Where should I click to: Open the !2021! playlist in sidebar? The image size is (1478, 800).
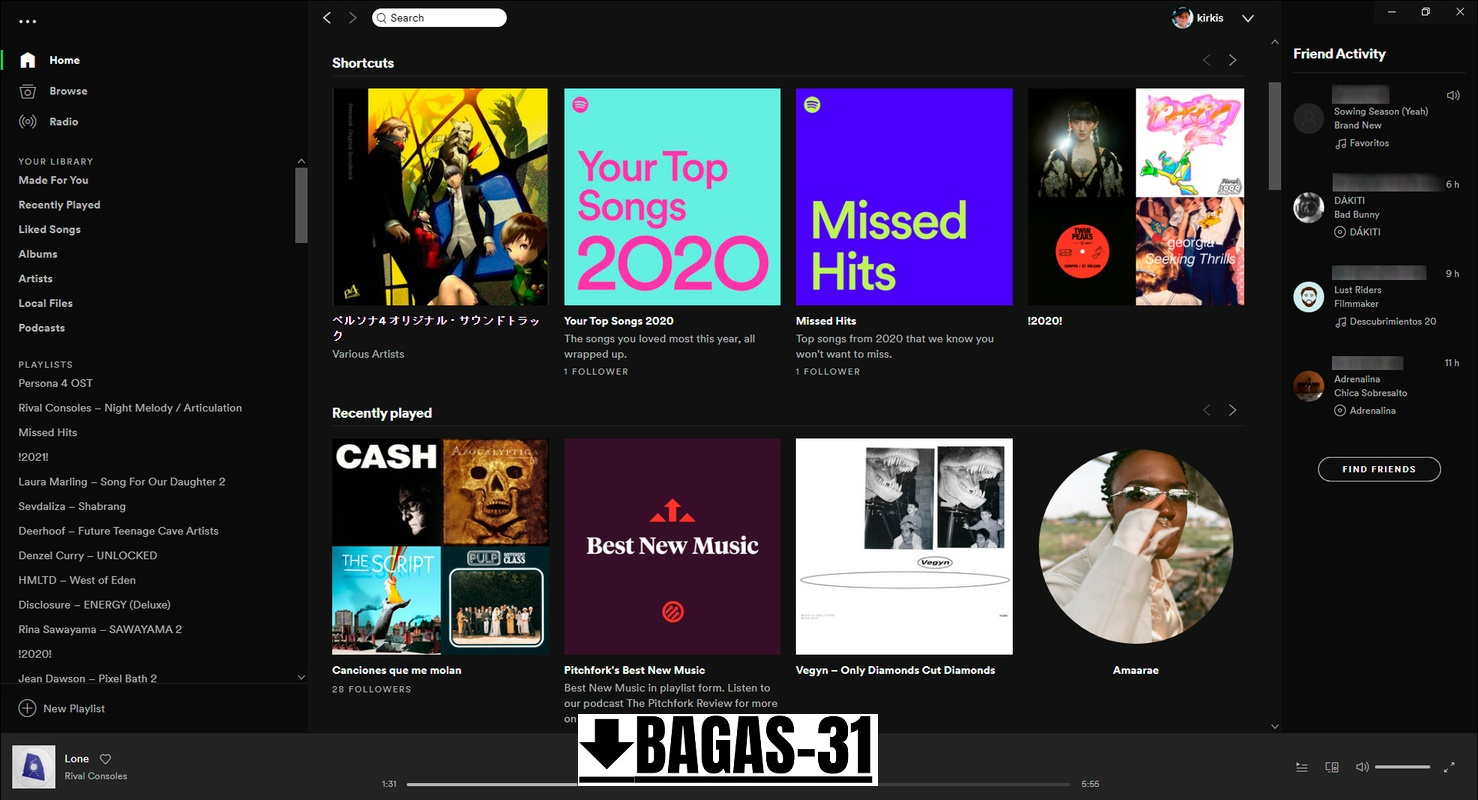[x=33, y=457]
